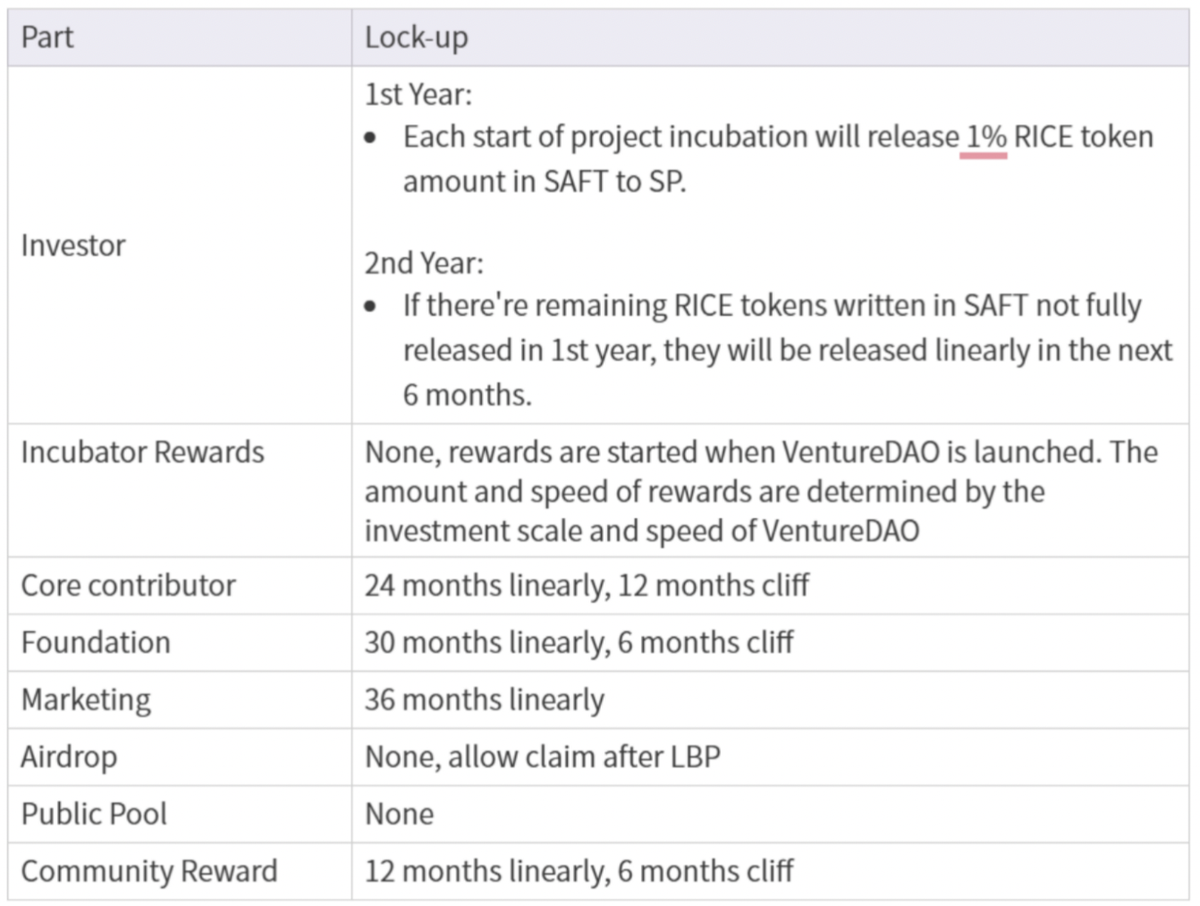Click the VentureDAO rewards description text
Screen dimensions: 1200x906
click(760, 491)
